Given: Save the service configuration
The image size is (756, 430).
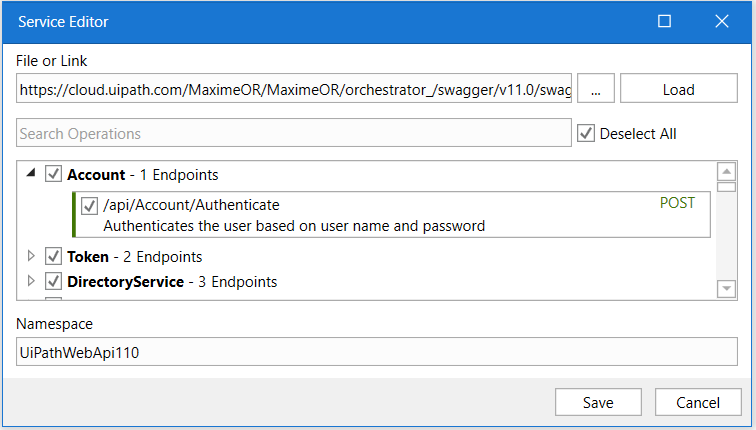Looking at the screenshot, I should pos(598,403).
